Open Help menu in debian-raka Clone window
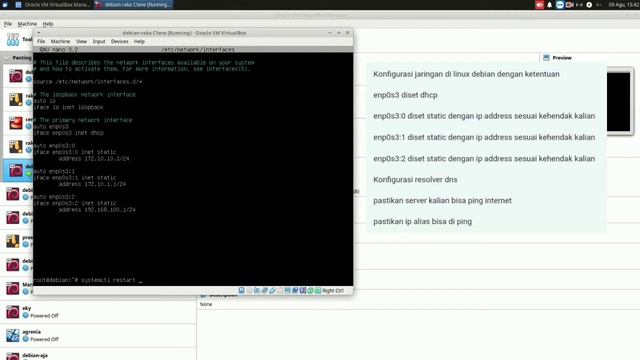The height and width of the screenshot is (360, 640). [x=139, y=42]
